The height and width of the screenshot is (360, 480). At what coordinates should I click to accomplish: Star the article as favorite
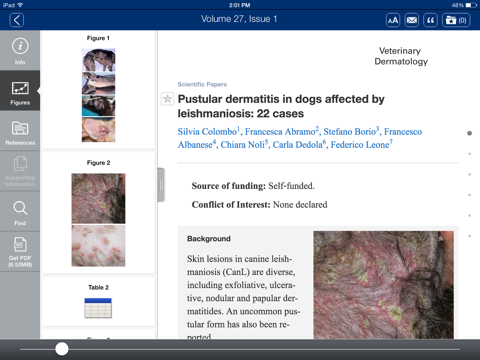(167, 99)
